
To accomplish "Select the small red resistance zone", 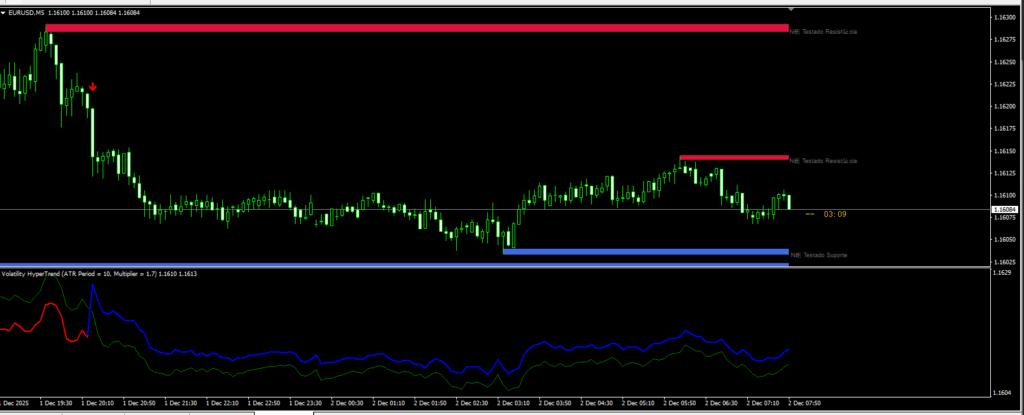I will (x=733, y=157).
